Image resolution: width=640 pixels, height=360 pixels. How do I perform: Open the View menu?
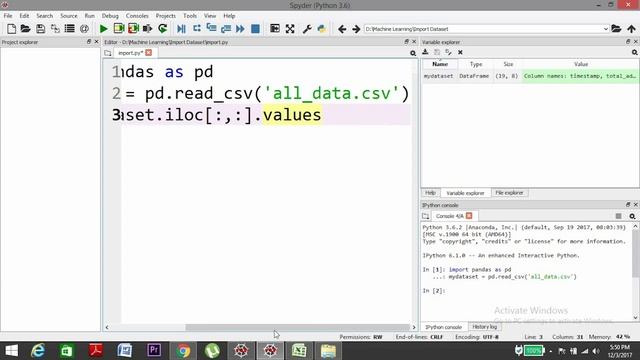coord(210,16)
